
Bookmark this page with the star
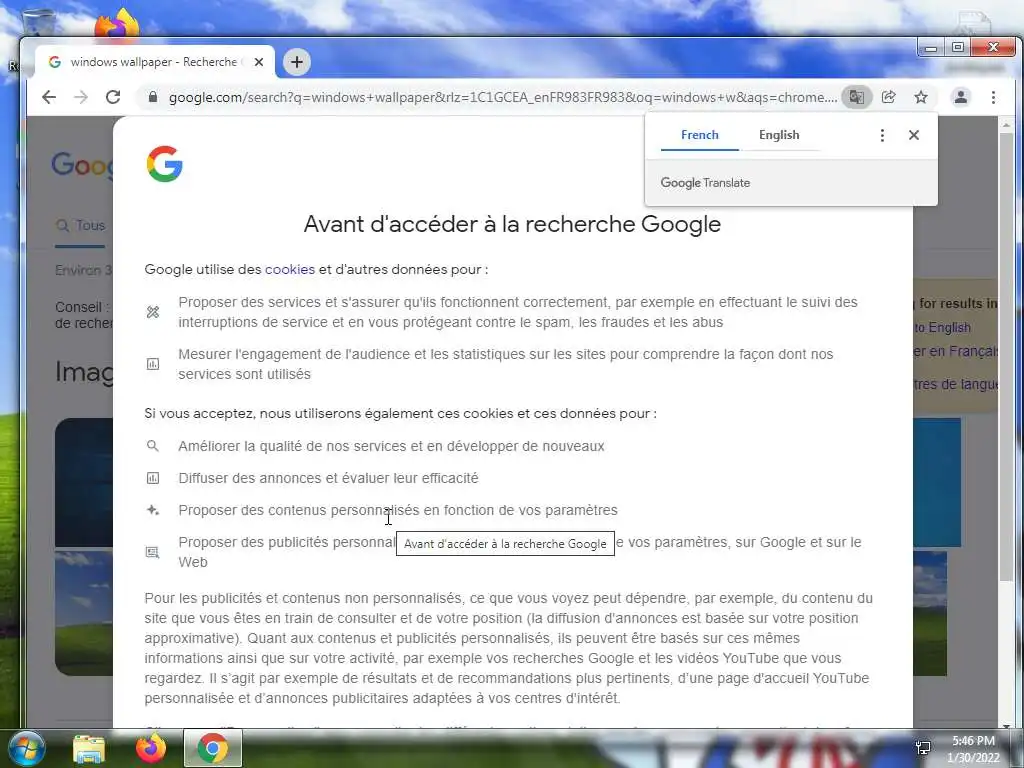pyautogui.click(x=921, y=97)
